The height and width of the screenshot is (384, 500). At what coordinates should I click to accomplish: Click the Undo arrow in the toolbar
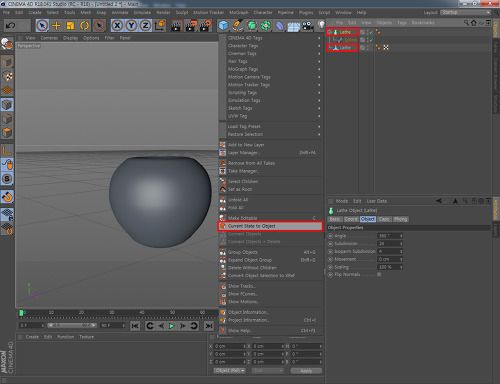coord(10,25)
